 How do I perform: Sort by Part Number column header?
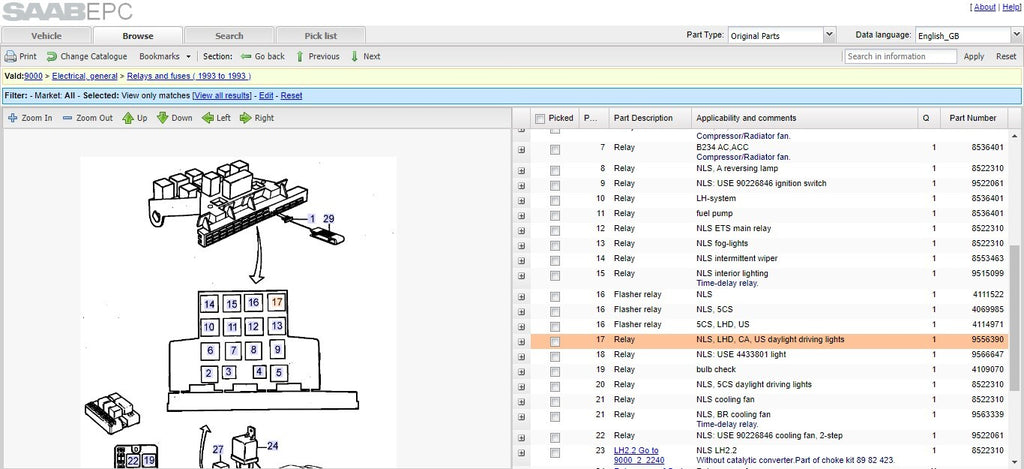pyautogui.click(x=972, y=118)
